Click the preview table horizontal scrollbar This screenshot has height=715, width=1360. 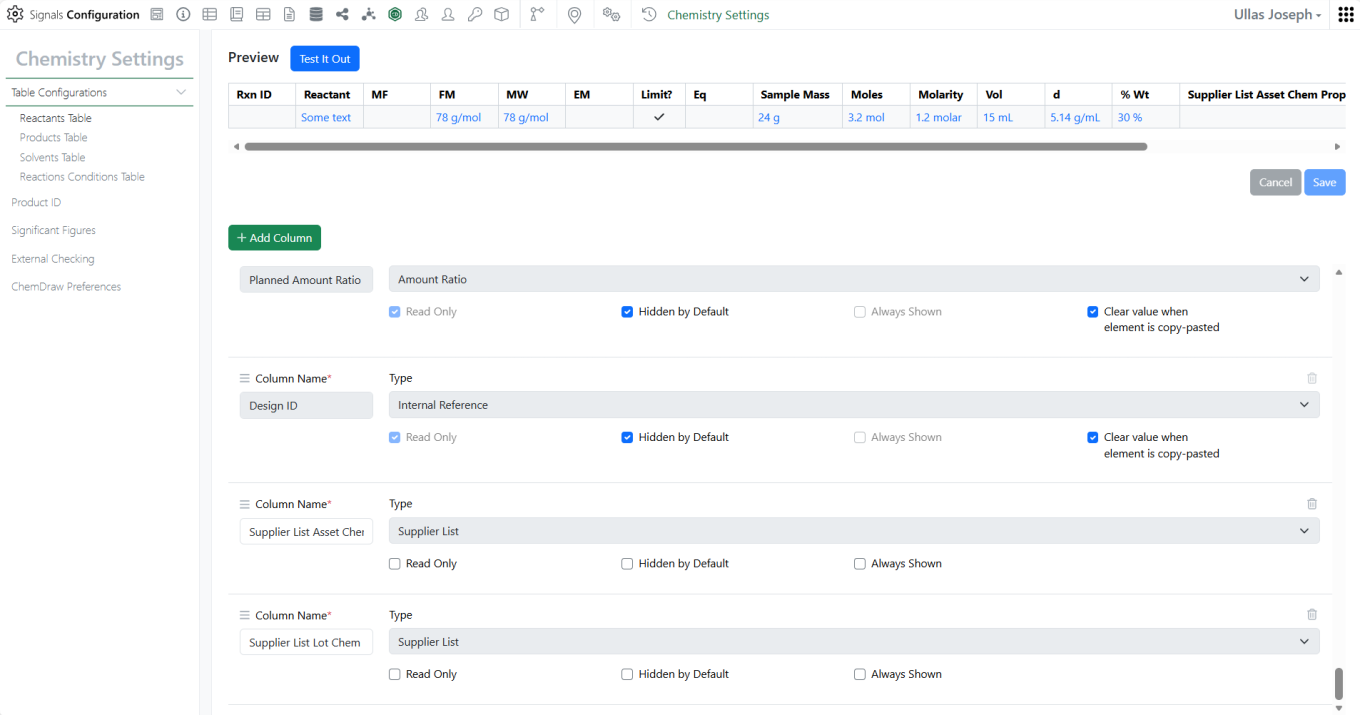[x=695, y=147]
